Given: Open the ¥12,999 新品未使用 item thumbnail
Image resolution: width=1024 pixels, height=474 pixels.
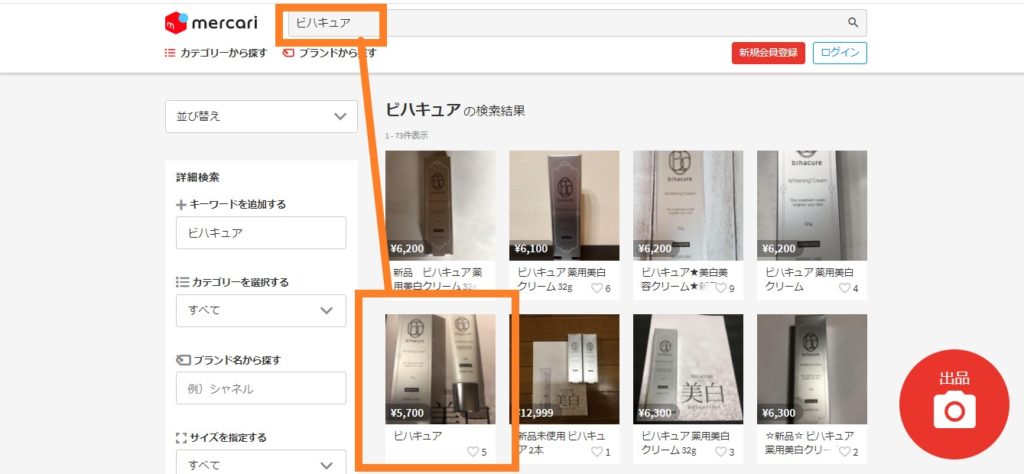Looking at the screenshot, I should pos(564,369).
